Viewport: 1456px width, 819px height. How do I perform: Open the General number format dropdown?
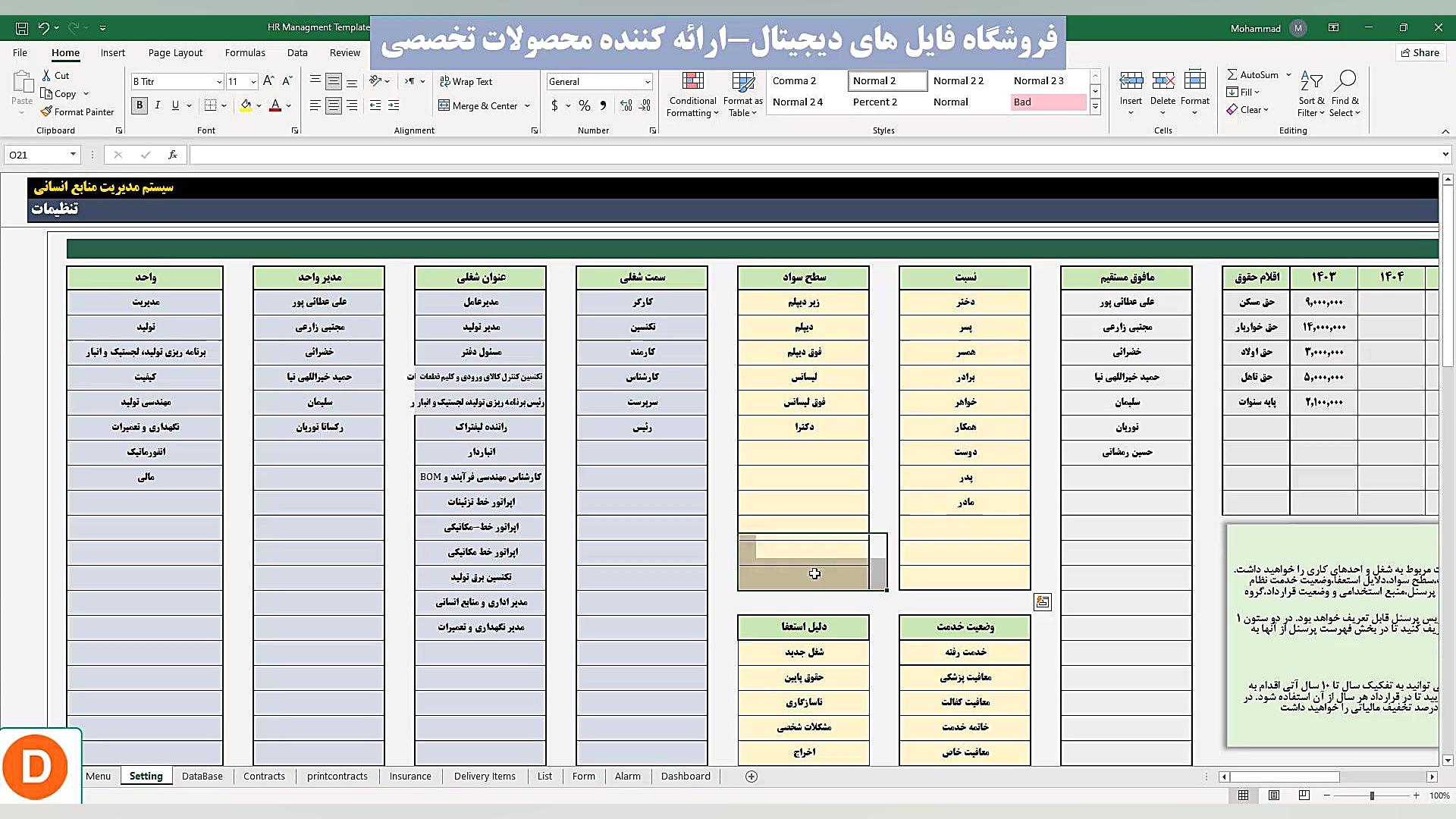648,82
